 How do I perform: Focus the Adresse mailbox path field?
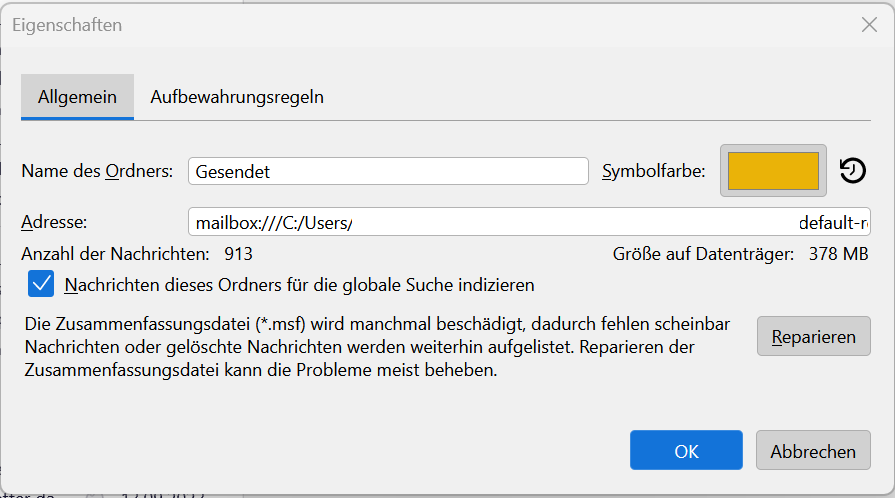[x=528, y=222]
